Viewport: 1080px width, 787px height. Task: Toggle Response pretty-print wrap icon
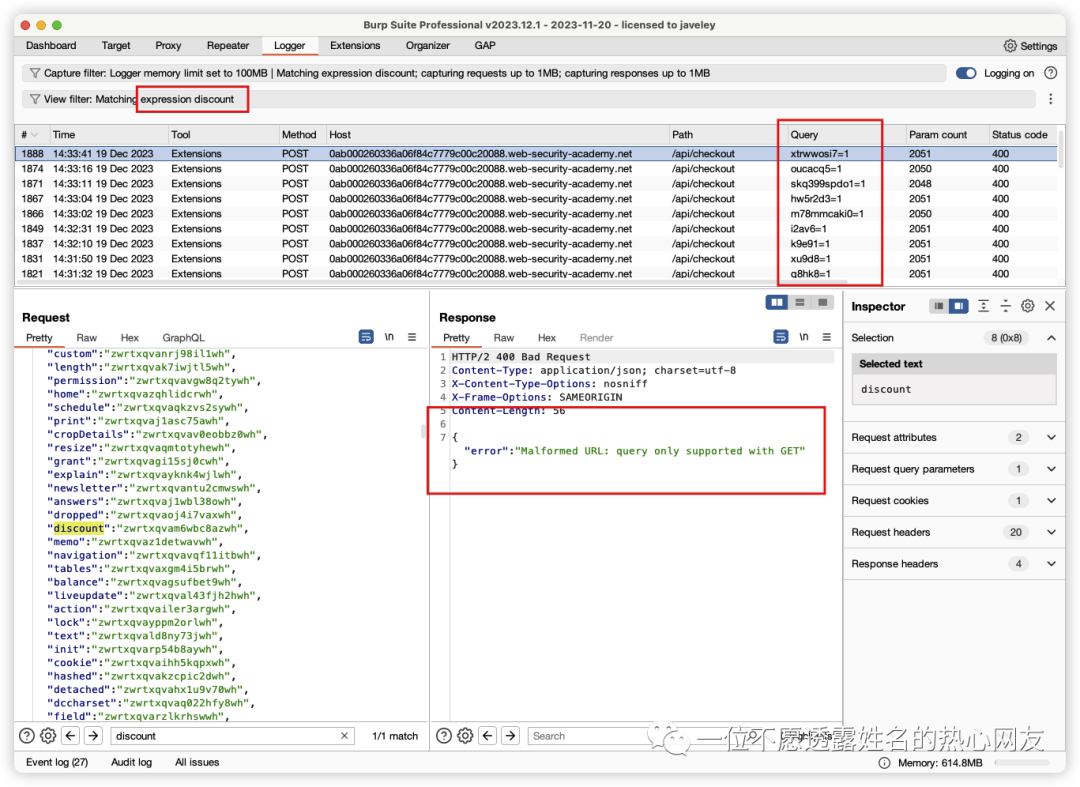[780, 337]
